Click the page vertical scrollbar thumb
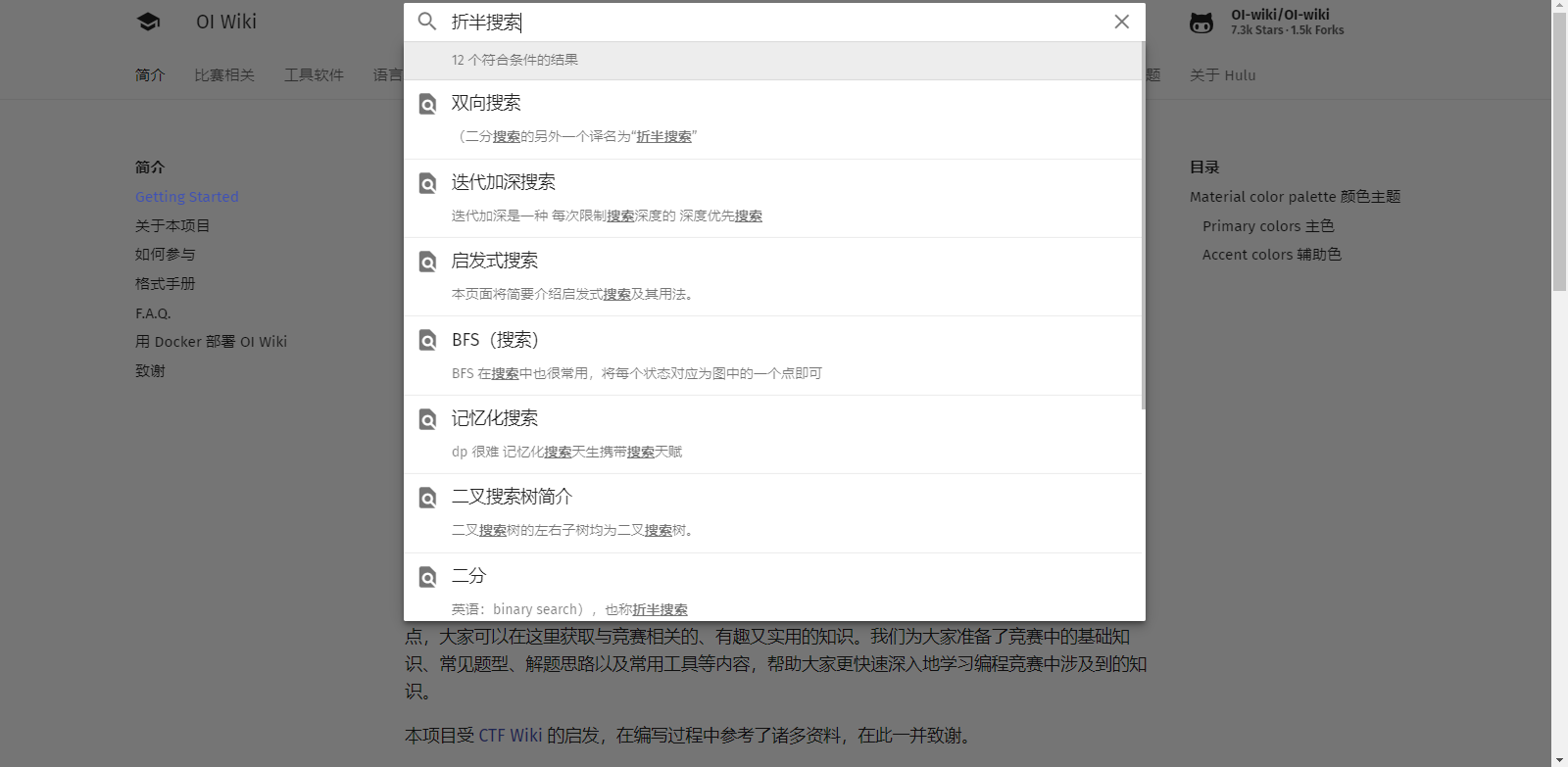1568x767 pixels. coord(1559,152)
